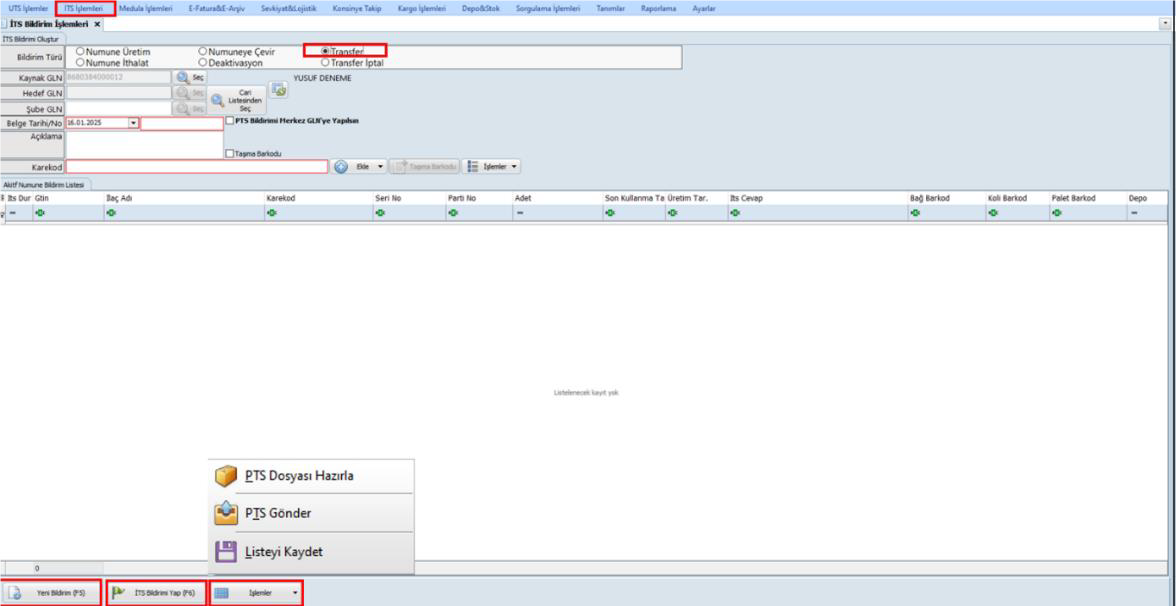The height and width of the screenshot is (606, 1176).
Task: Enable PTS Bildirimi Merkez GLN'ye Yapılsın checkbox
Action: [231, 121]
